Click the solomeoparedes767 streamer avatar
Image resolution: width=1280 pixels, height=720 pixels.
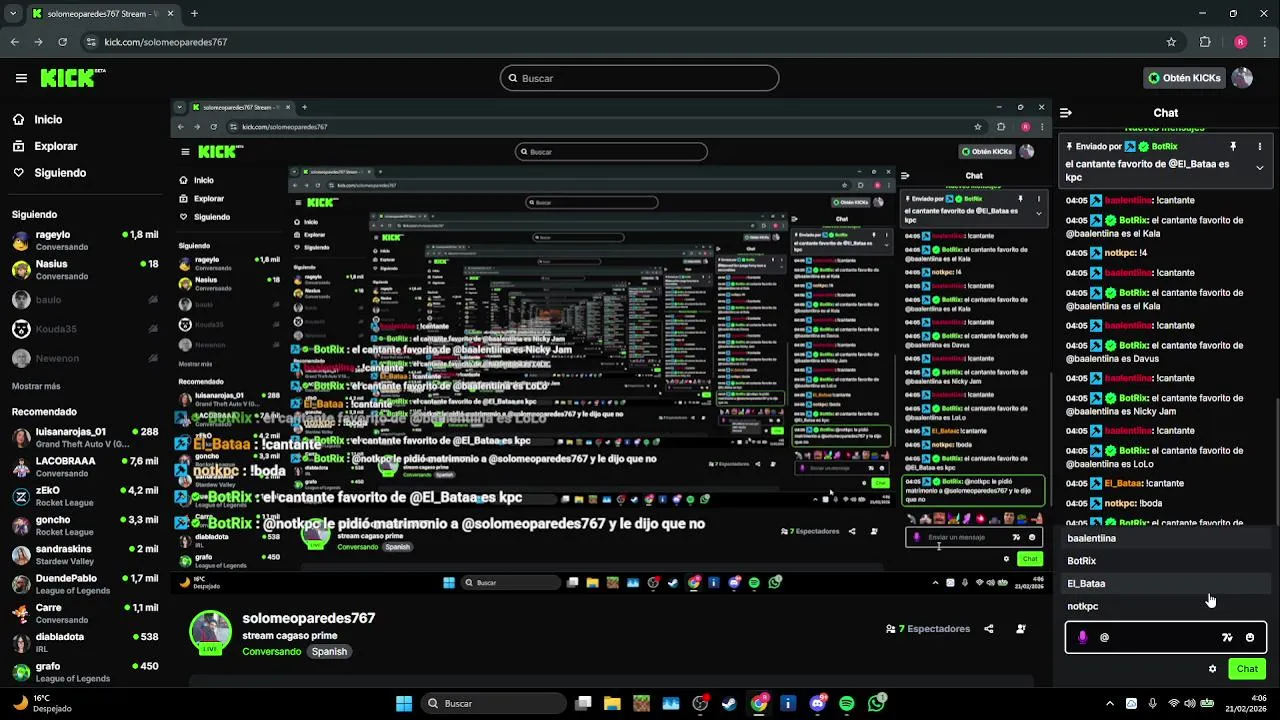click(x=210, y=632)
